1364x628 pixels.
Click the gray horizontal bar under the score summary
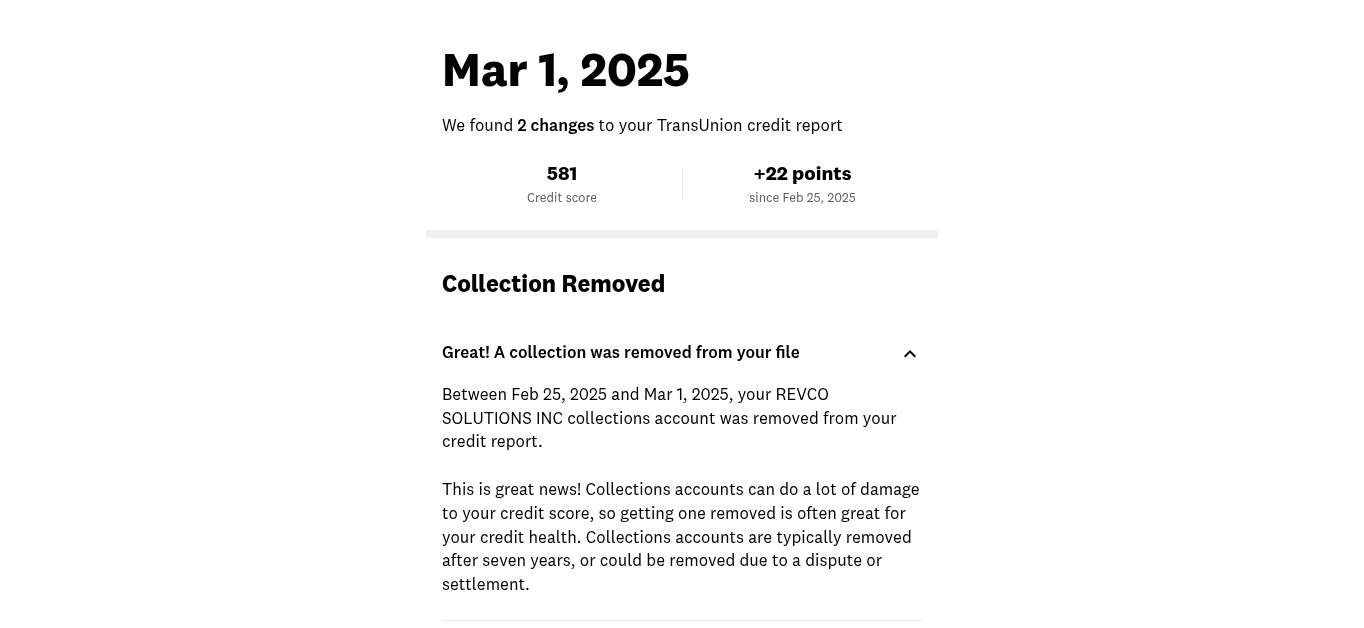[x=682, y=234]
